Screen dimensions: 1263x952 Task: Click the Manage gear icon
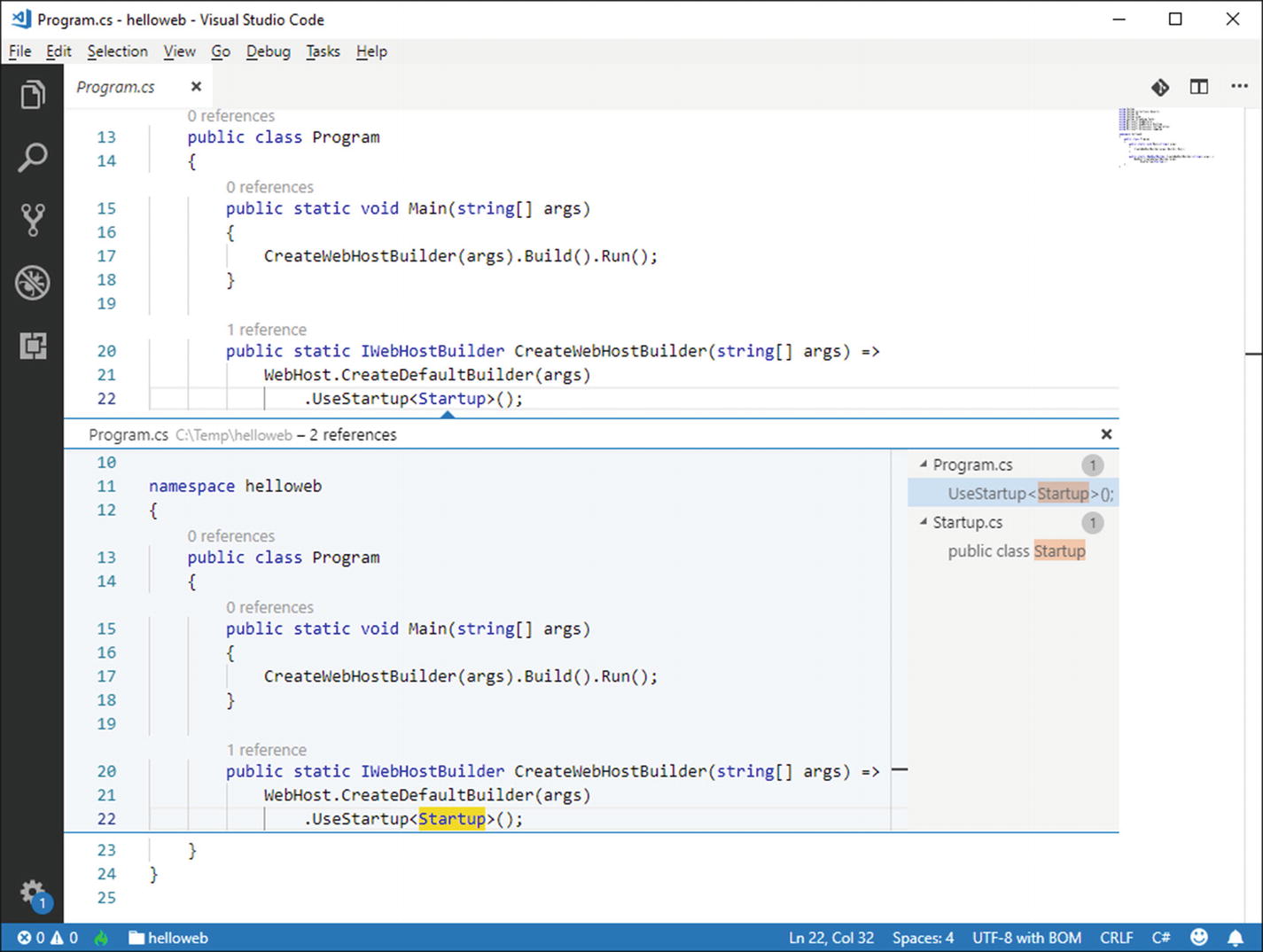click(x=33, y=891)
